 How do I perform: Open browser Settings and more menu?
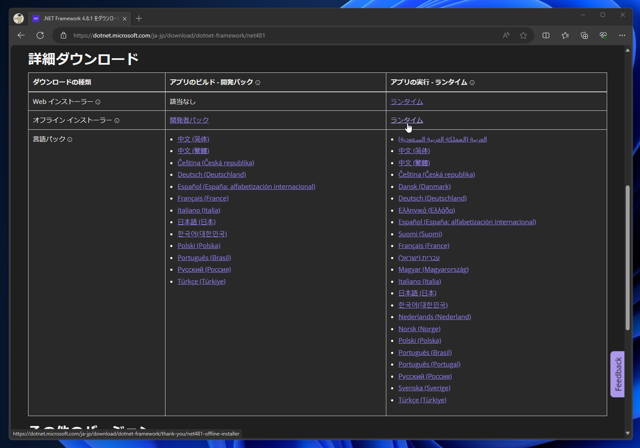click(622, 35)
